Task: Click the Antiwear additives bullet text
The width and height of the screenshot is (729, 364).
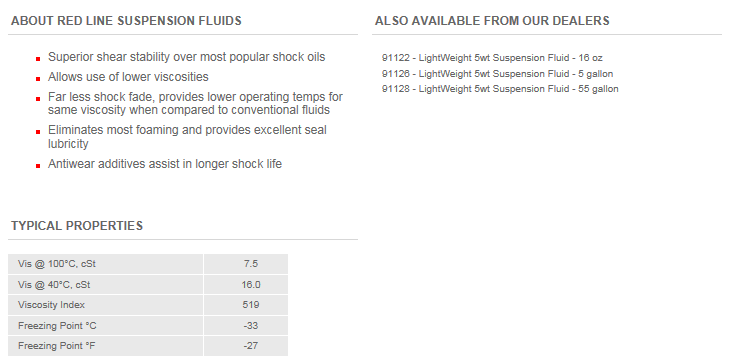Action: pyautogui.click(x=165, y=164)
